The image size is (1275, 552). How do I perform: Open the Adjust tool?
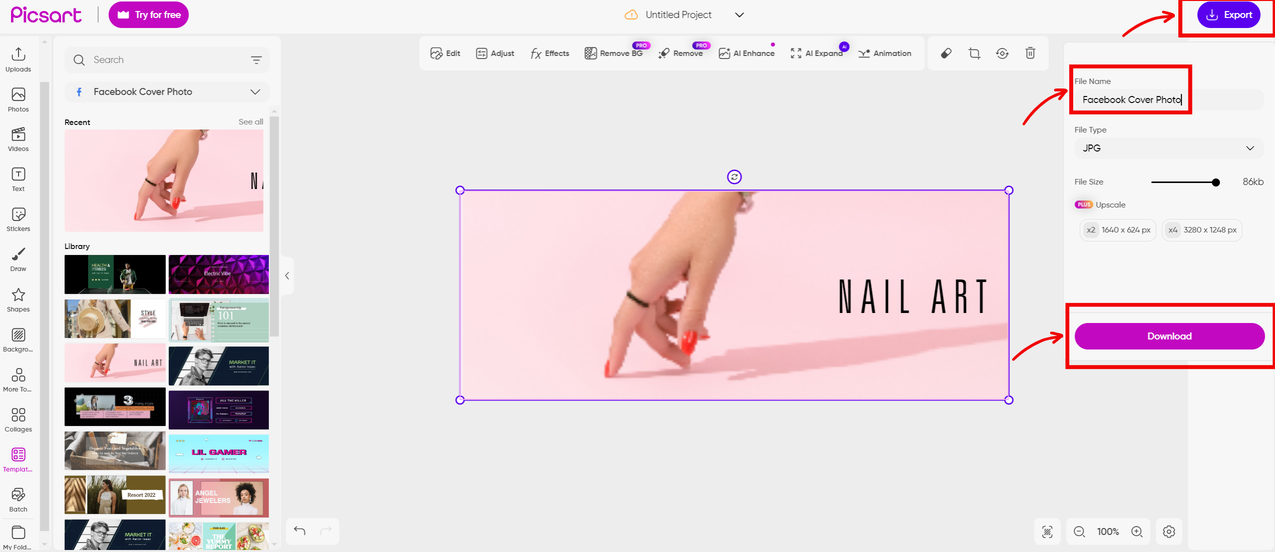(495, 53)
